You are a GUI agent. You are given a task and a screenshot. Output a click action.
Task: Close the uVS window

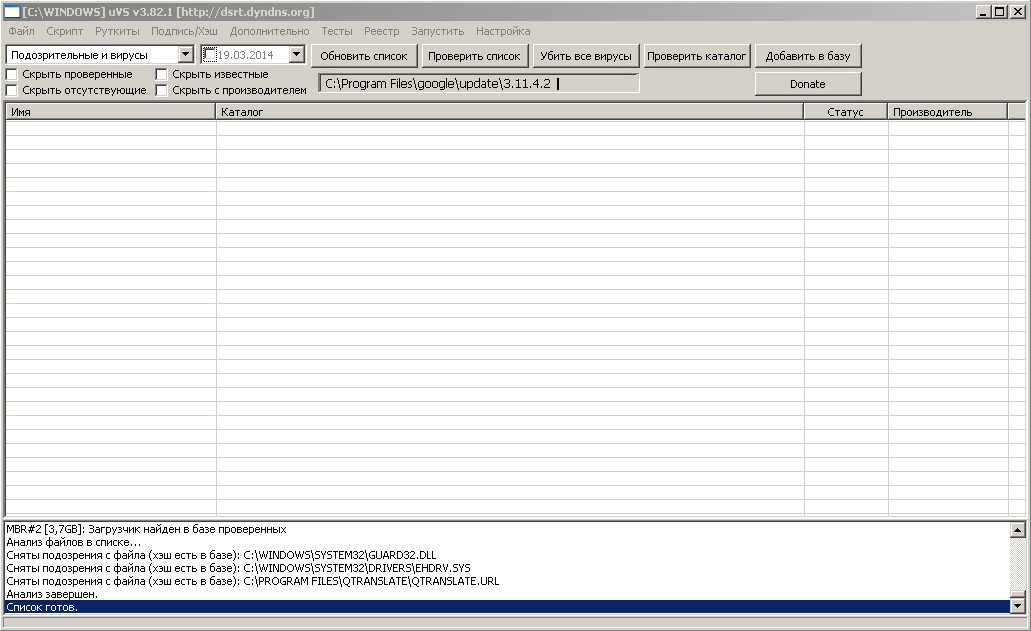[1017, 11]
